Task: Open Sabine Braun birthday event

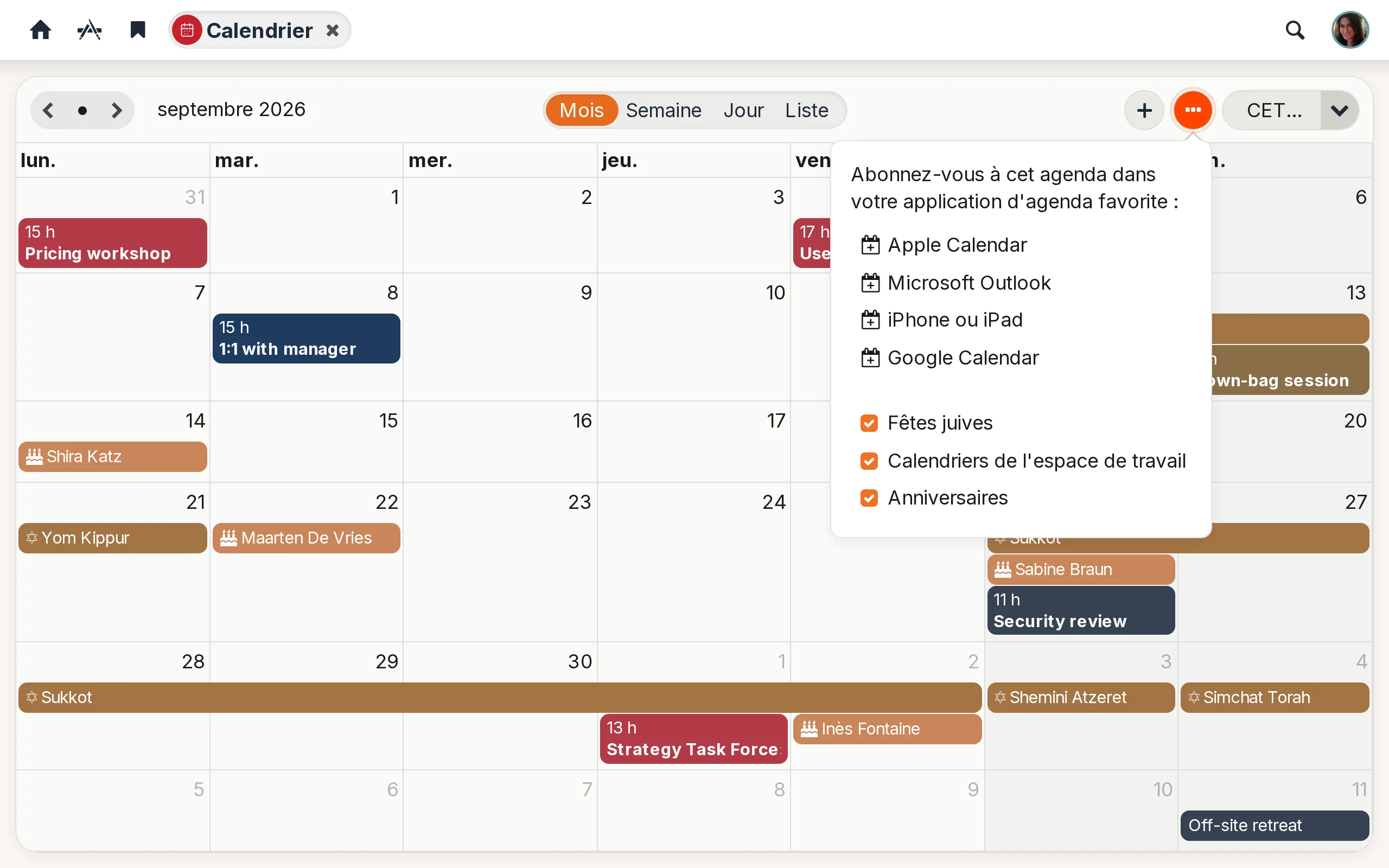Action: pyautogui.click(x=1081, y=570)
